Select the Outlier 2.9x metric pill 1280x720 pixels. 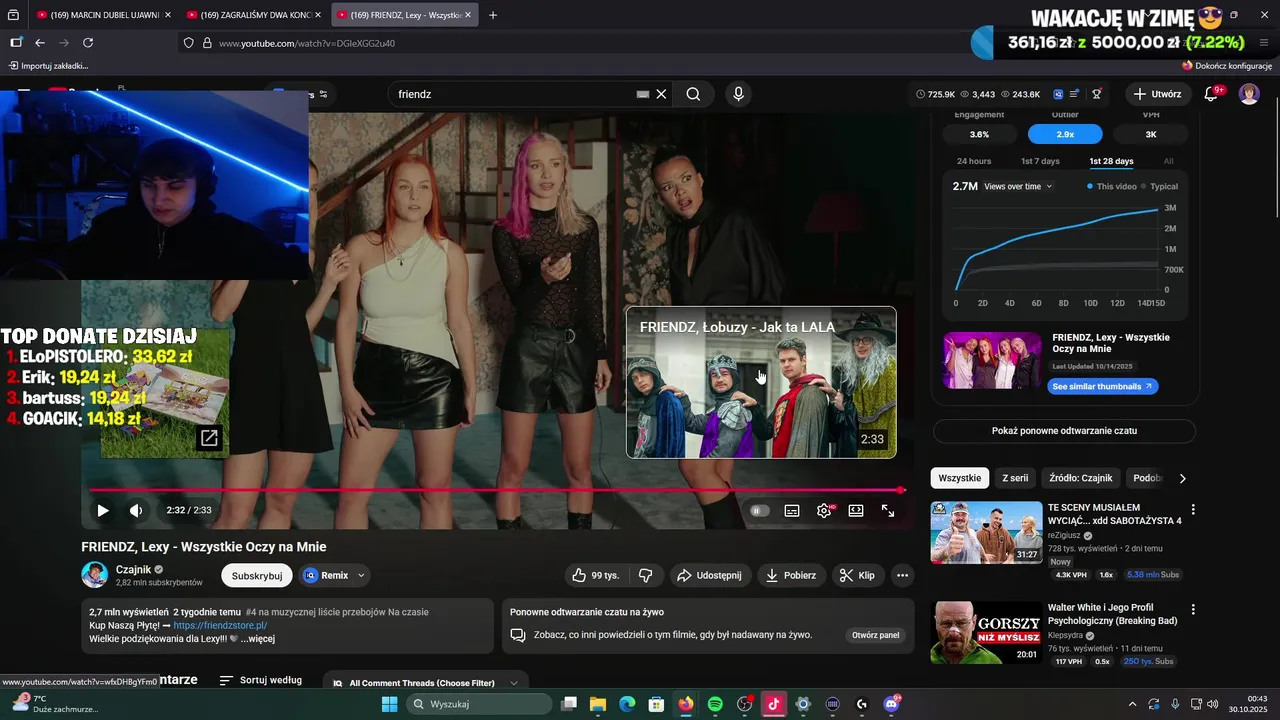pos(1065,134)
